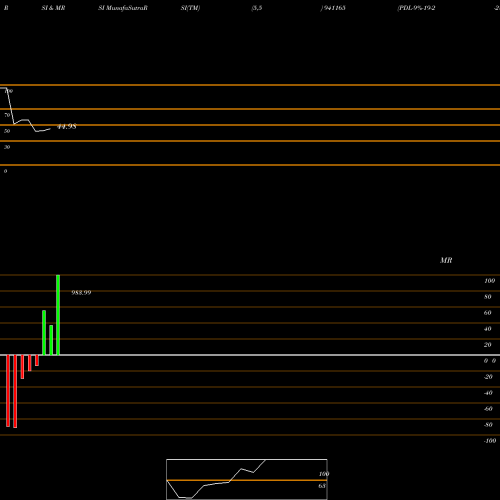The image size is (500, 500).
Task: Click the -40 label on MR axis
Action: 488,393
